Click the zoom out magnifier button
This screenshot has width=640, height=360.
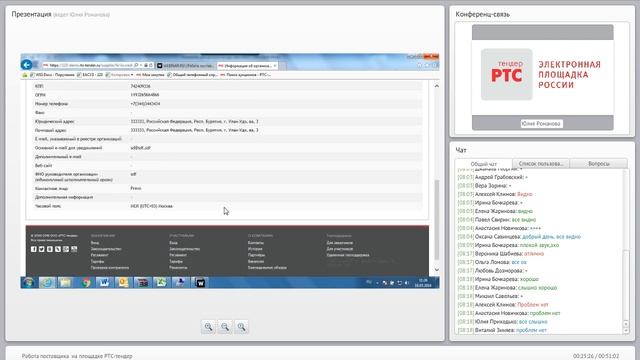pyautogui.click(x=225, y=327)
